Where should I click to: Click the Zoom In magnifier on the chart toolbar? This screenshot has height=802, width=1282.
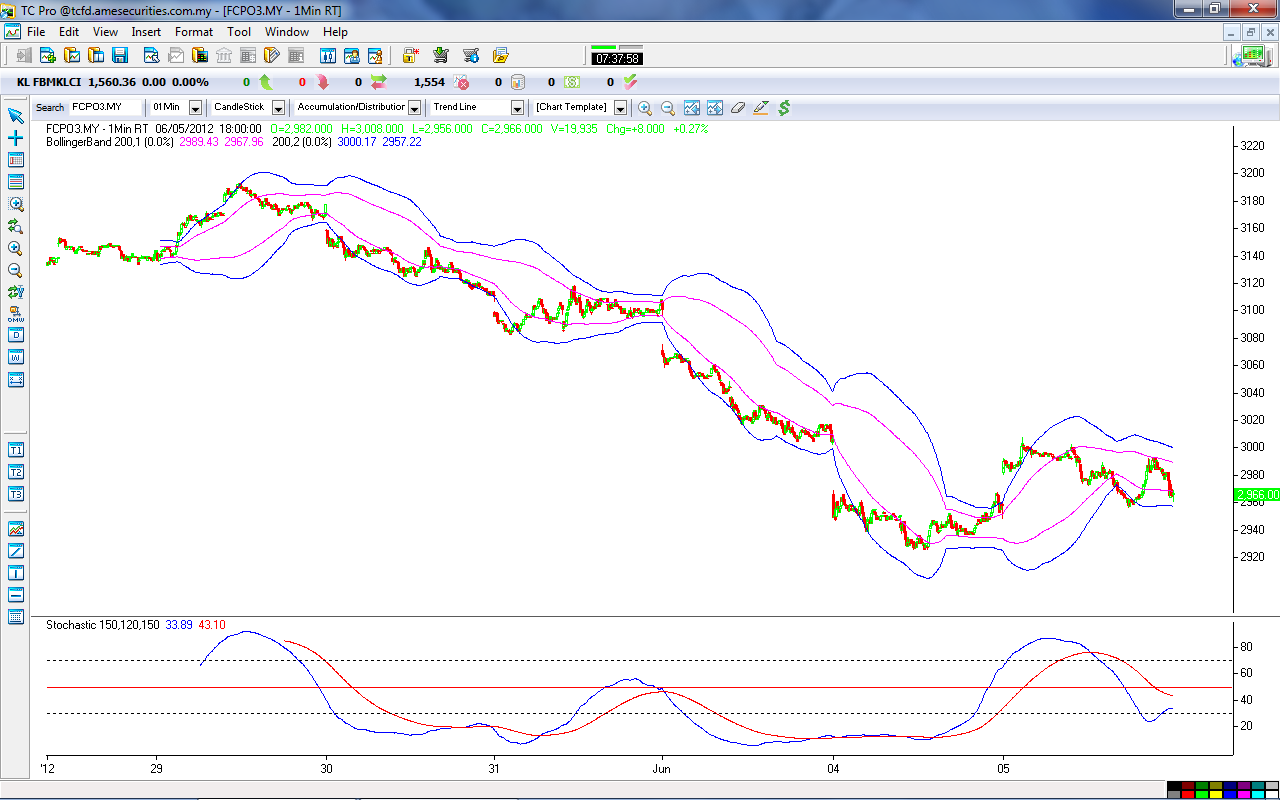tap(646, 107)
